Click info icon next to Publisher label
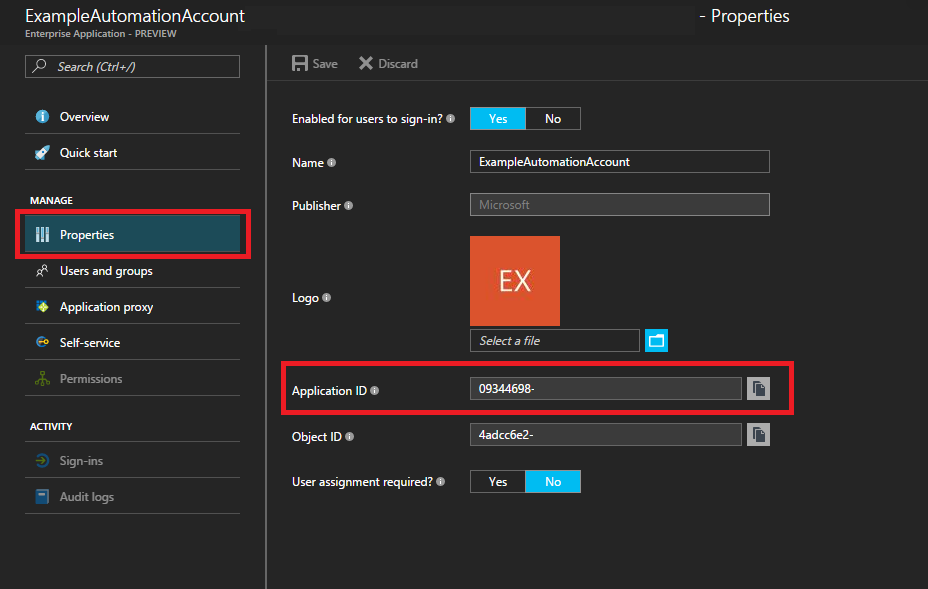 [x=349, y=205]
